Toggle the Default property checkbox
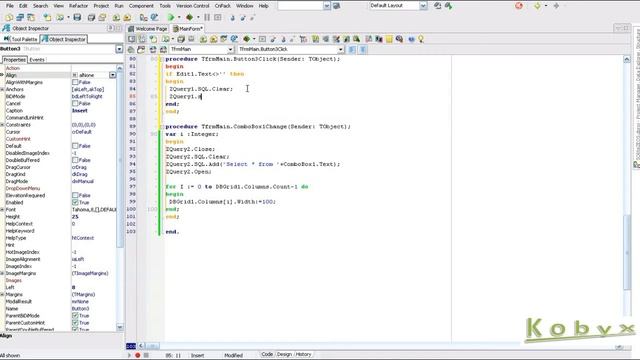640x360 pixels. click(x=75, y=146)
